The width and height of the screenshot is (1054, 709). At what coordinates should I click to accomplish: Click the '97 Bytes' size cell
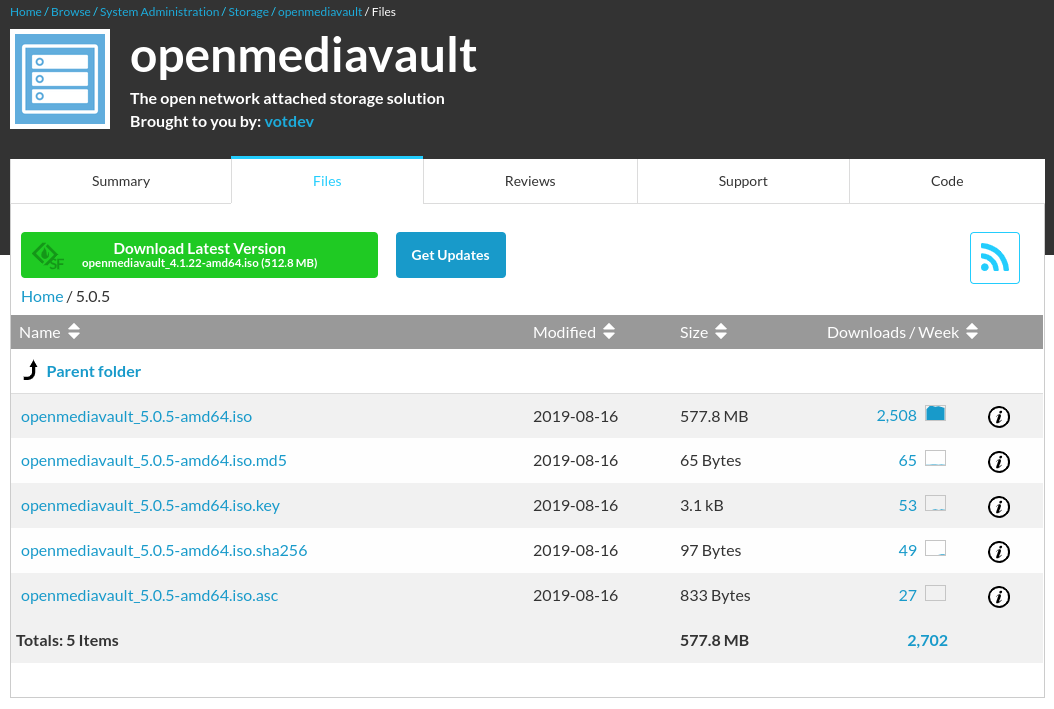[x=711, y=551]
